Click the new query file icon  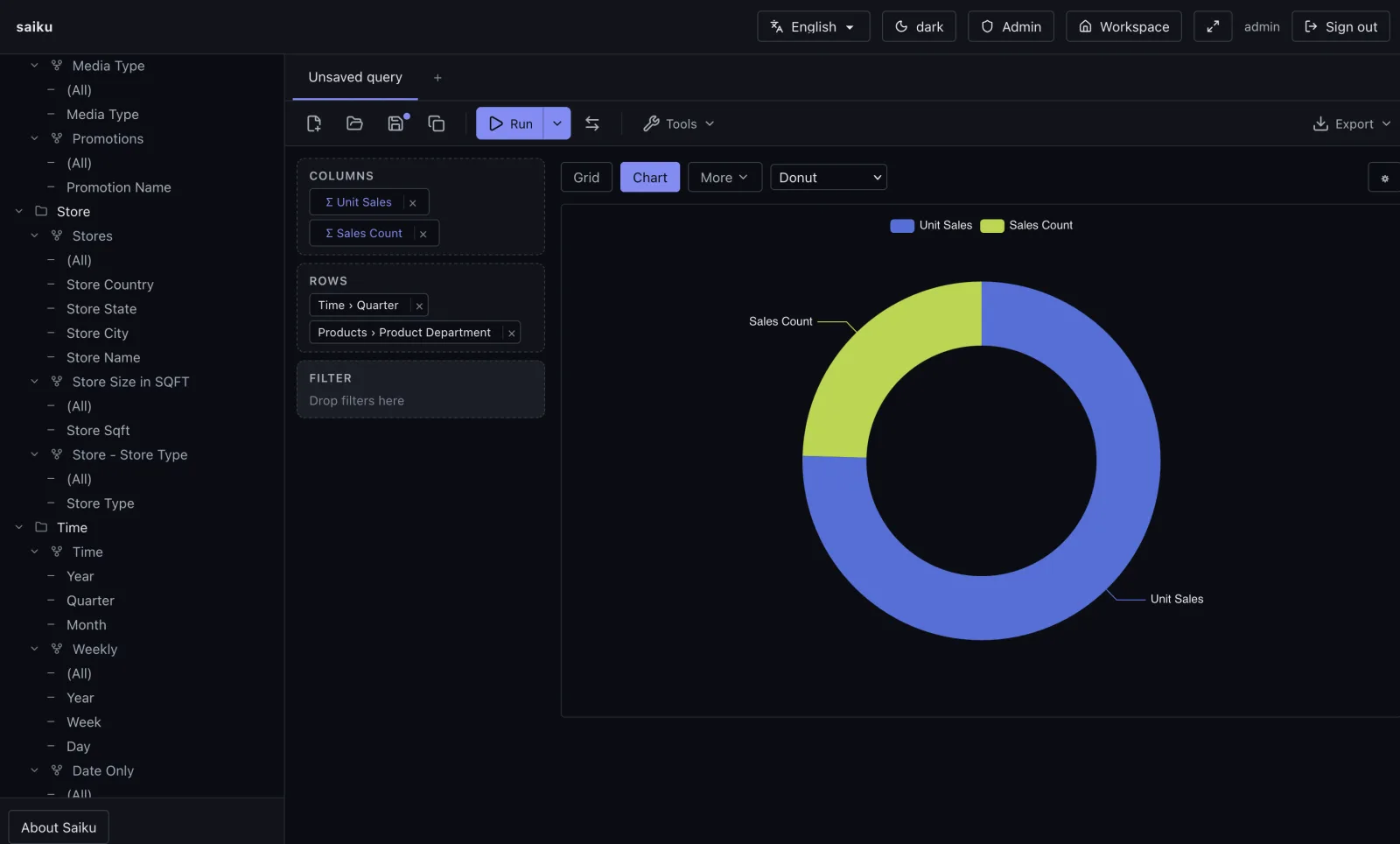(314, 123)
